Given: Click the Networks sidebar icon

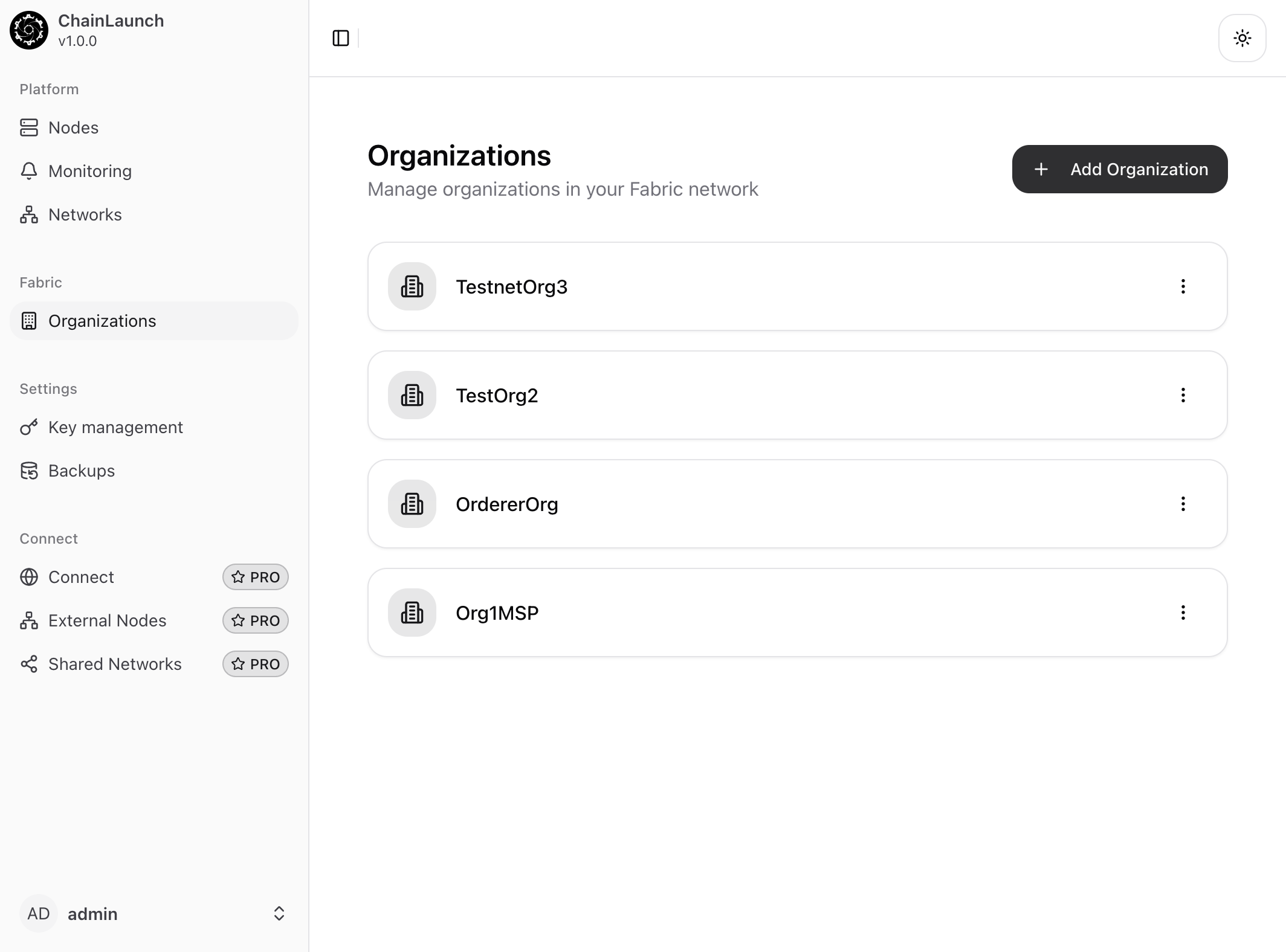Looking at the screenshot, I should point(29,214).
